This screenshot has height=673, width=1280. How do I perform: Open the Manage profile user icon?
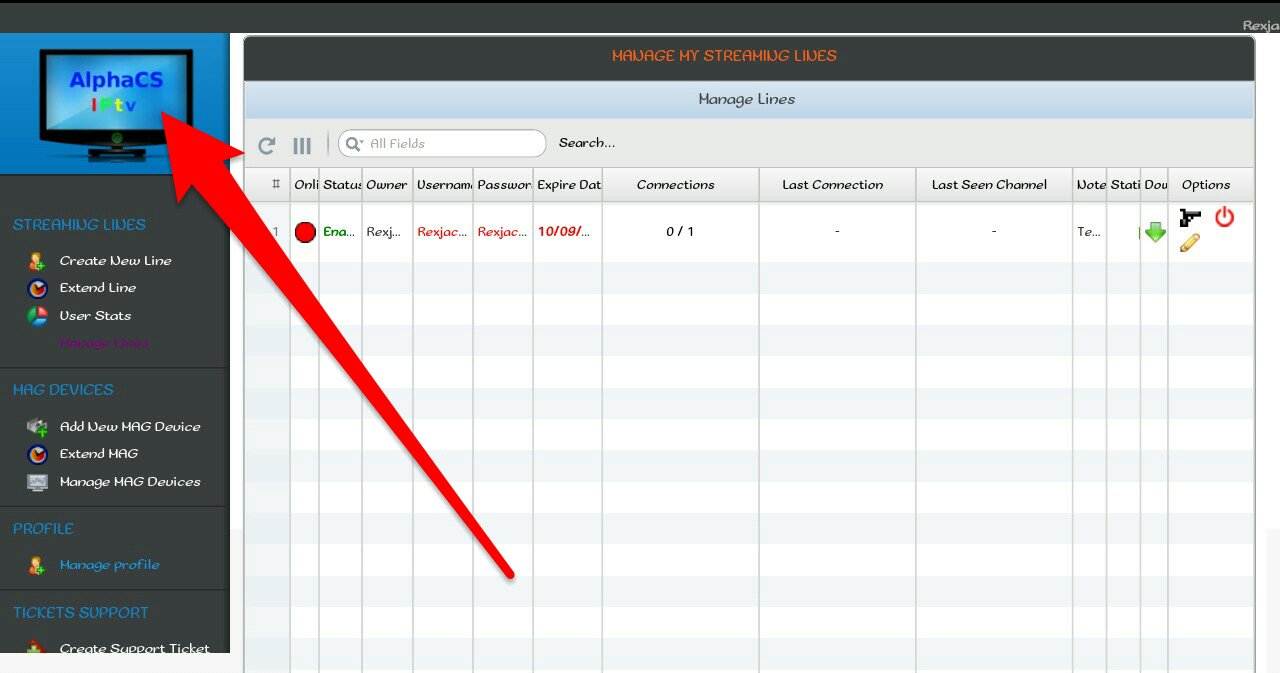pyautogui.click(x=38, y=564)
